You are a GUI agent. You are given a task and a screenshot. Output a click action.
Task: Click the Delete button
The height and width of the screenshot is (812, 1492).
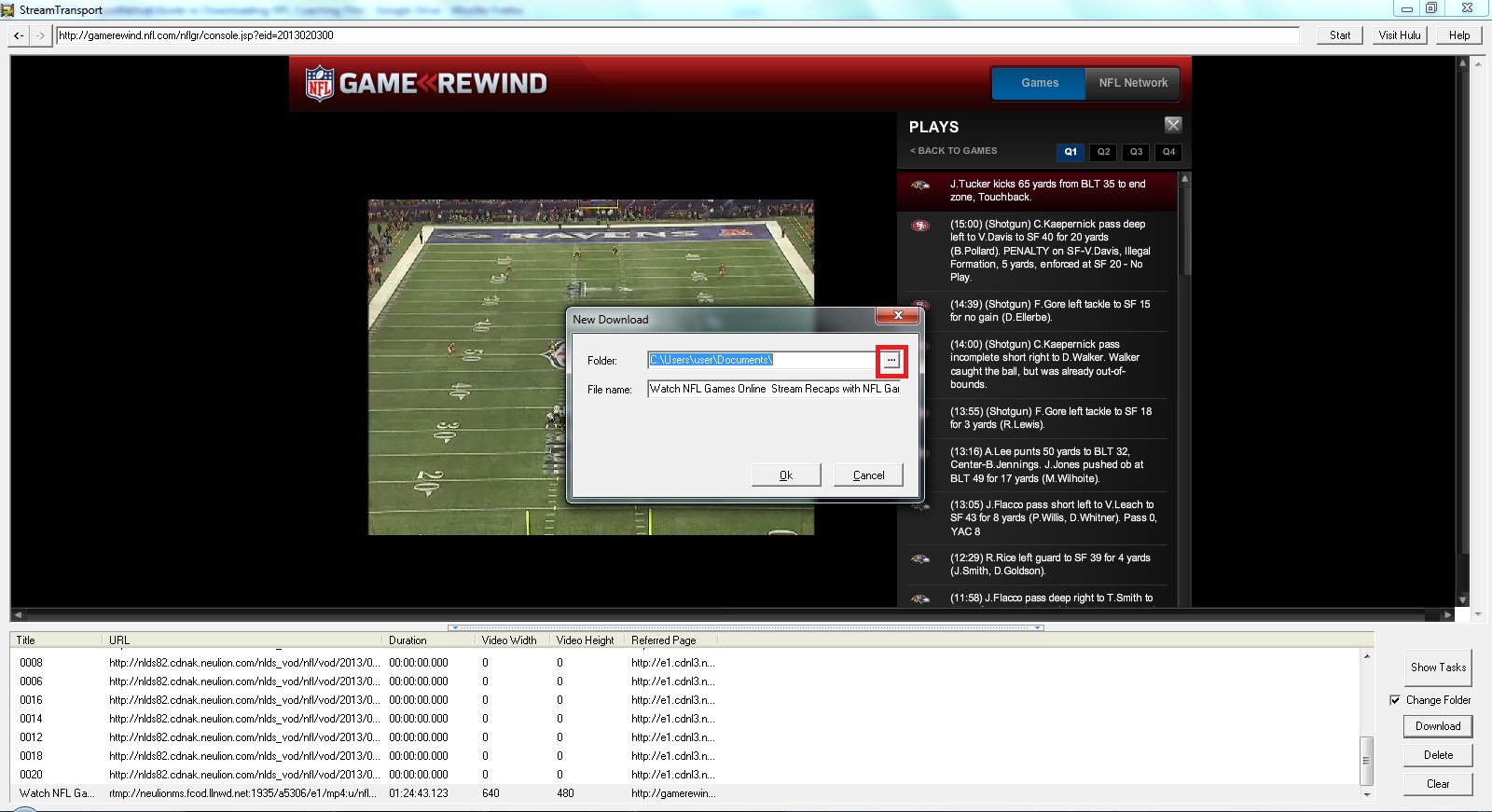(x=1438, y=755)
